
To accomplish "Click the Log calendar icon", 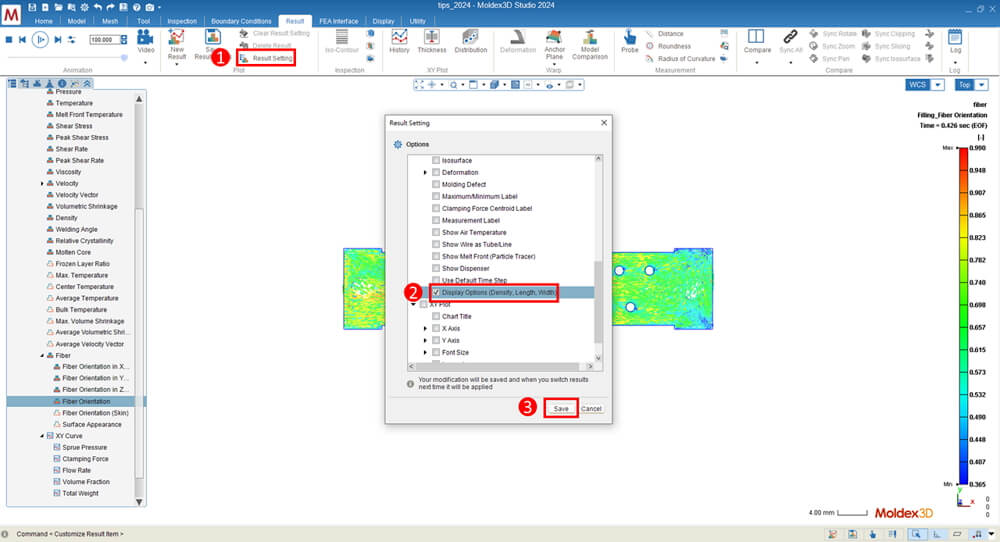I will [x=955, y=37].
